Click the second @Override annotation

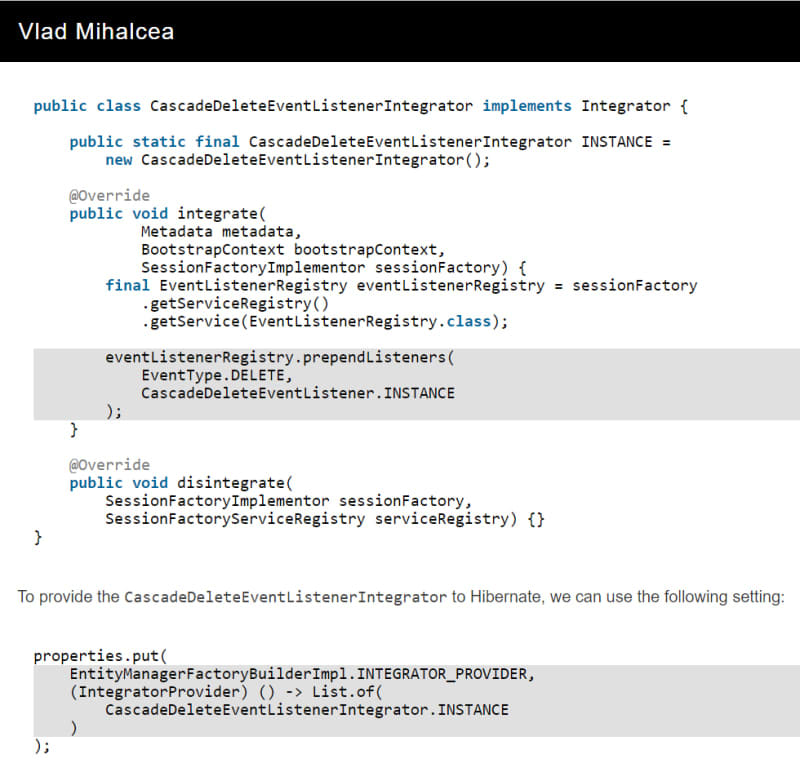[x=110, y=465]
